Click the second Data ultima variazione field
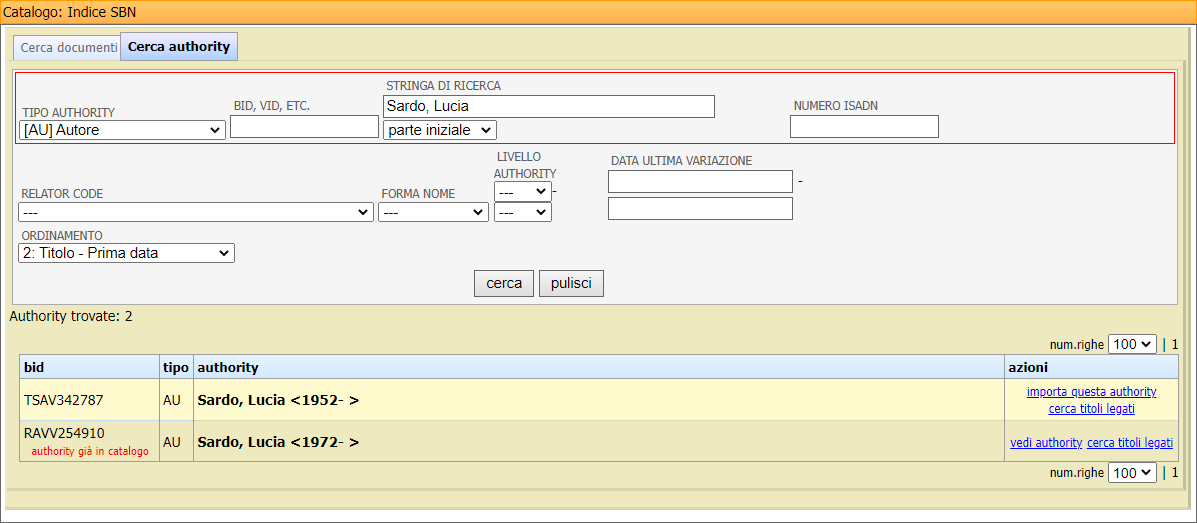This screenshot has height=523, width=1197. tap(700, 208)
